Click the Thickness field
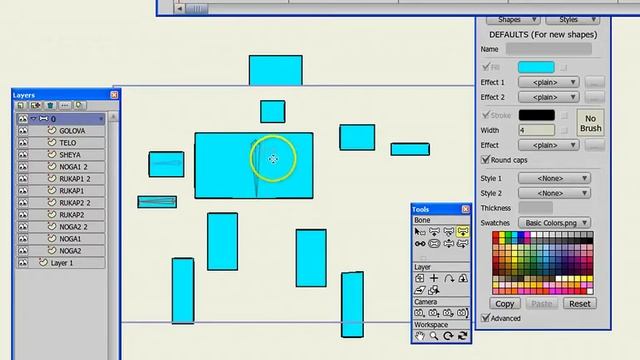 pyautogui.click(x=536, y=208)
